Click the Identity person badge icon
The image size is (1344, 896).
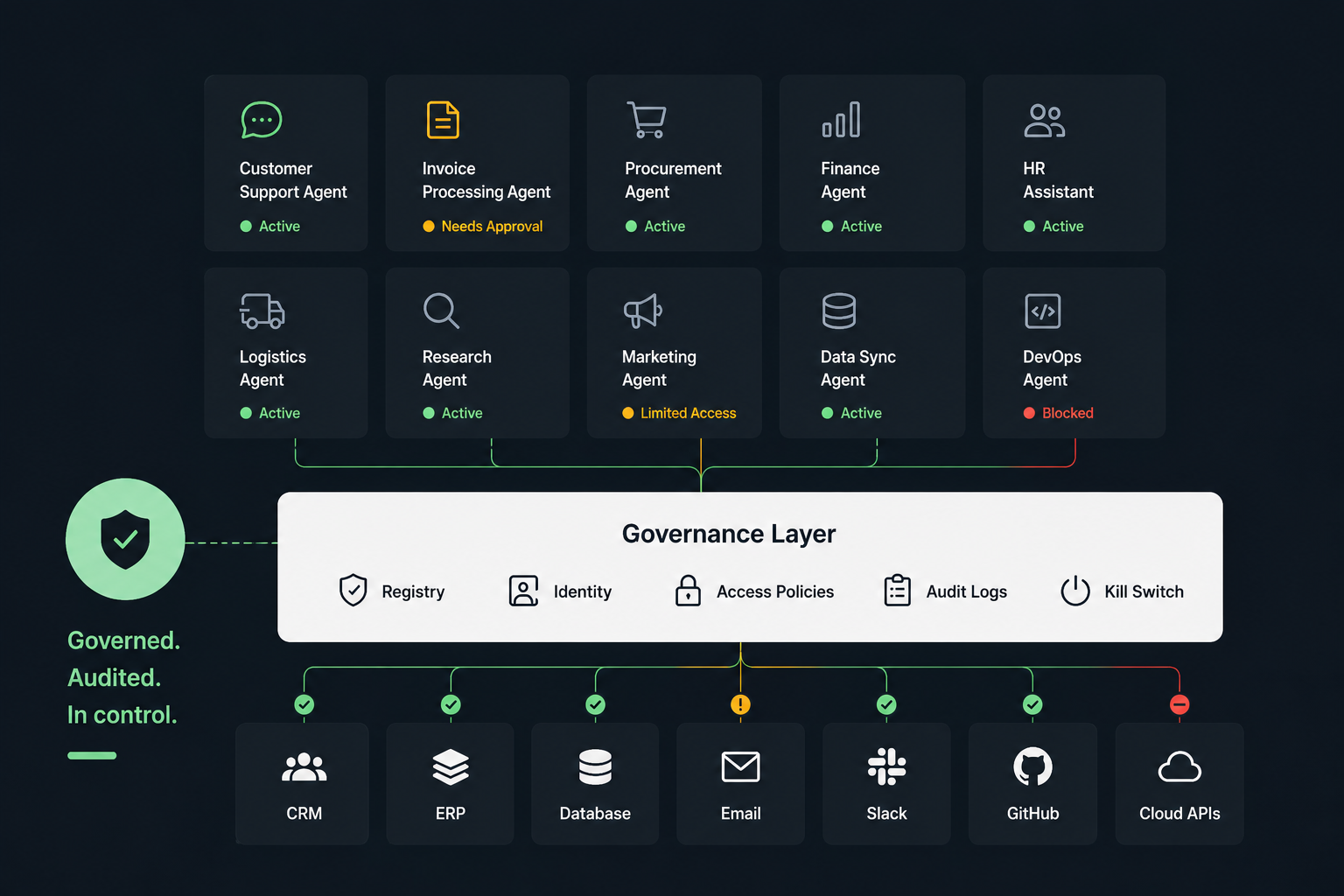click(x=523, y=591)
